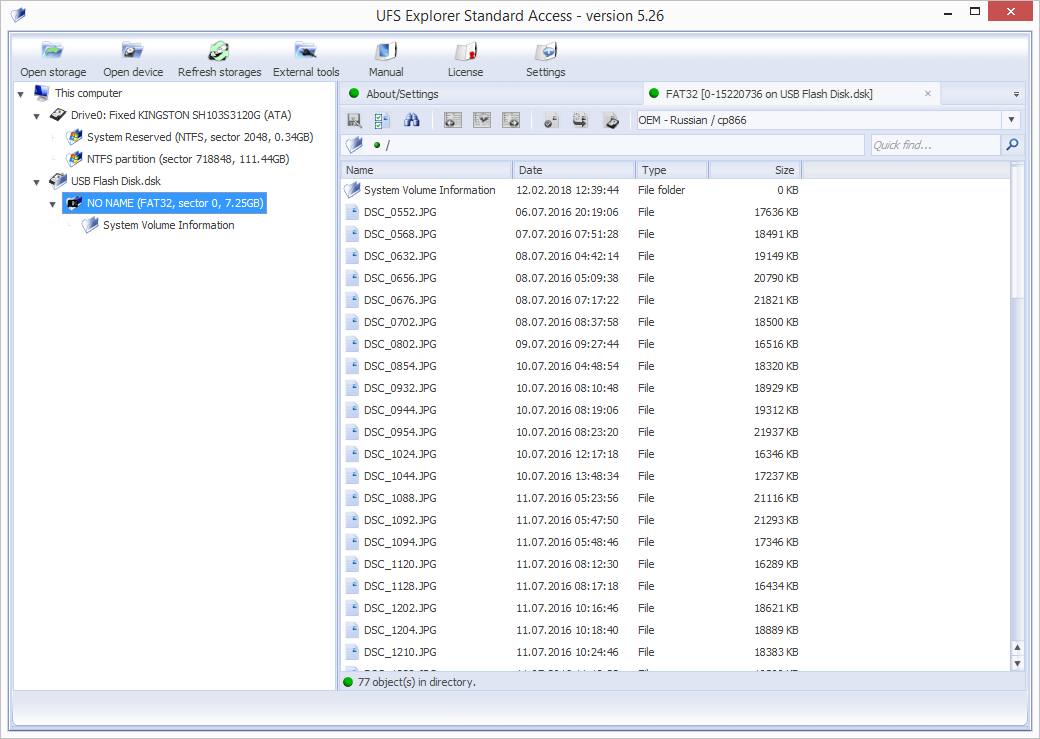Switch to the About/Settings tab
The width and height of the screenshot is (1040, 739).
402,94
